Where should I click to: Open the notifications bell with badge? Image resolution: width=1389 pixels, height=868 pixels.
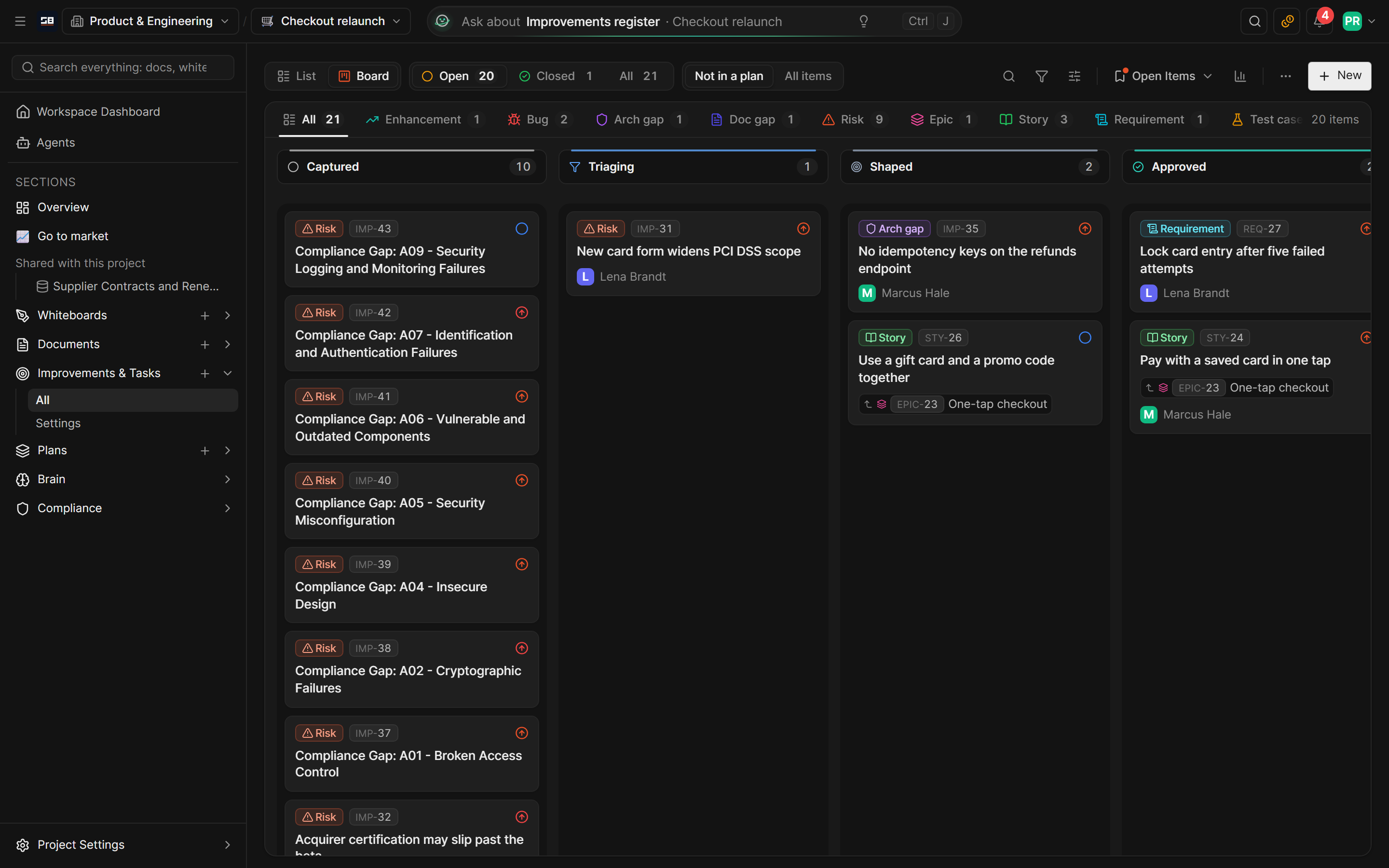click(1319, 21)
